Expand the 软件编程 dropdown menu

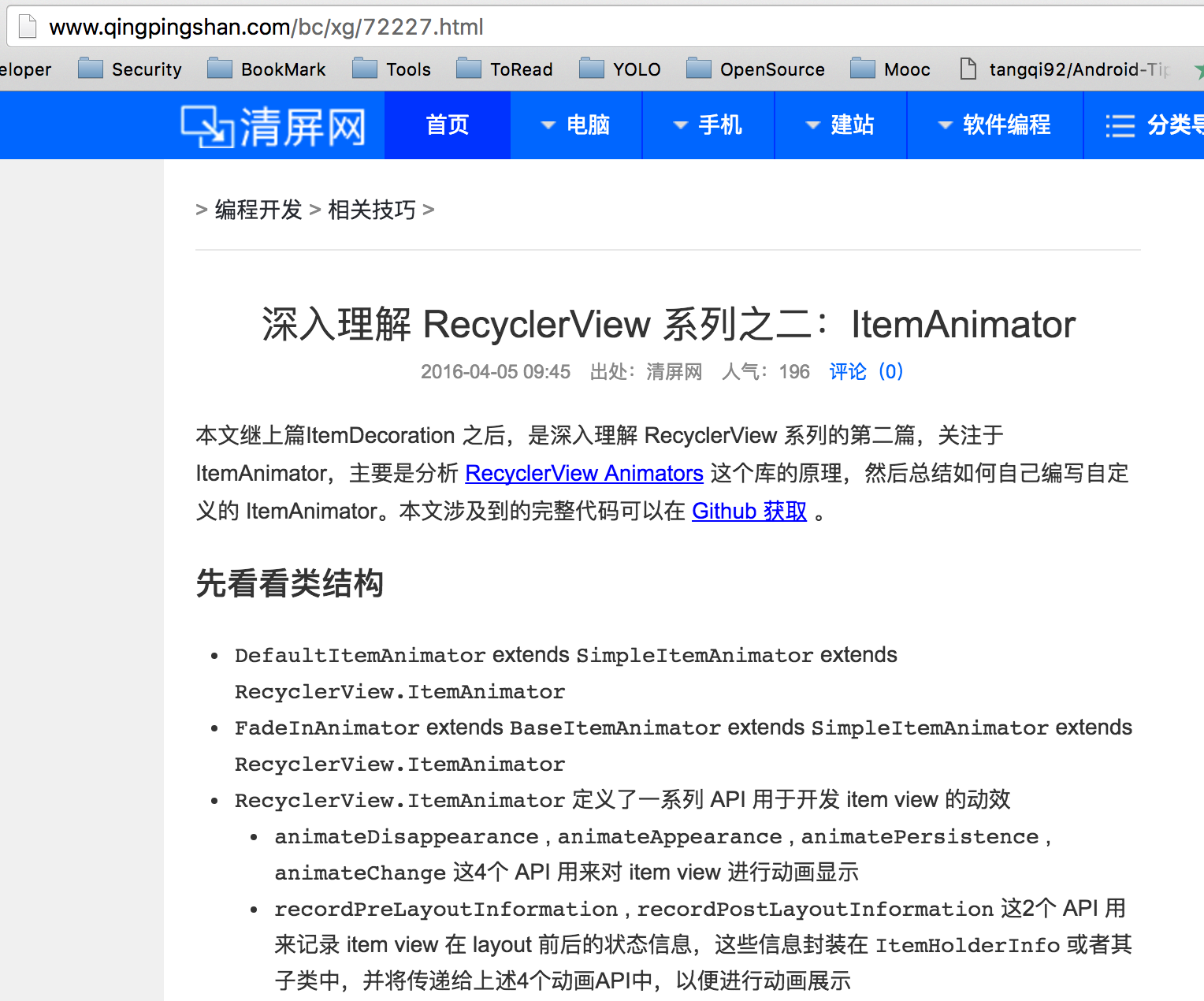tap(995, 125)
